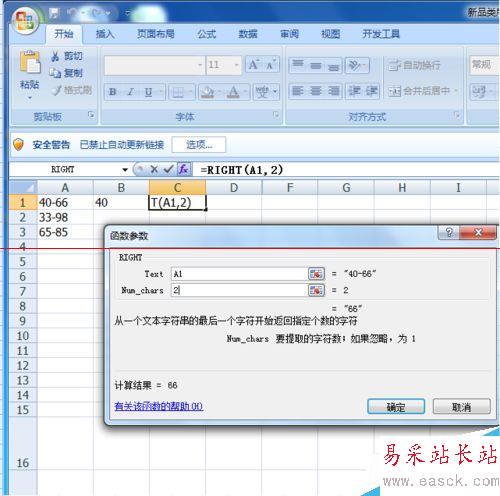Select column G header
Screen dimensions: 500x496
346,188
